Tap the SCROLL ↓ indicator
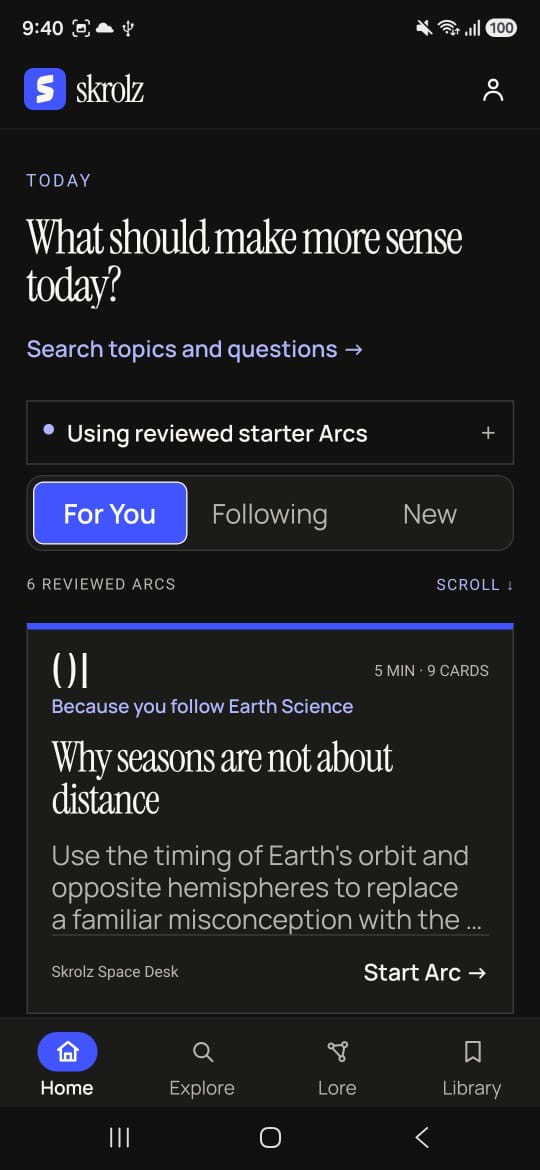The image size is (540, 1170). (x=475, y=584)
